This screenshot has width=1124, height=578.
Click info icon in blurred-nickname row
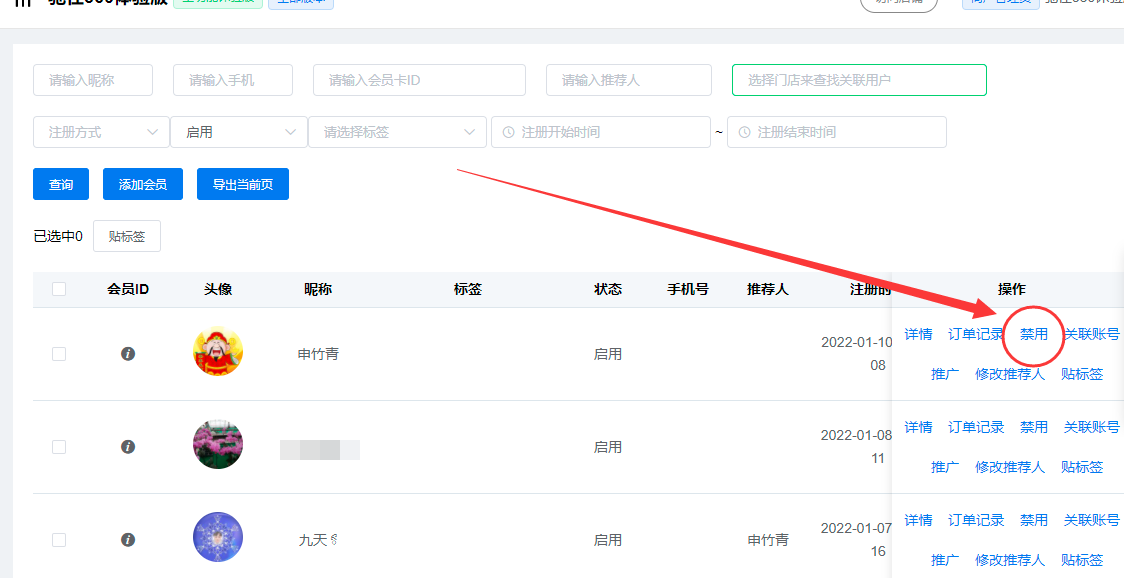click(128, 447)
